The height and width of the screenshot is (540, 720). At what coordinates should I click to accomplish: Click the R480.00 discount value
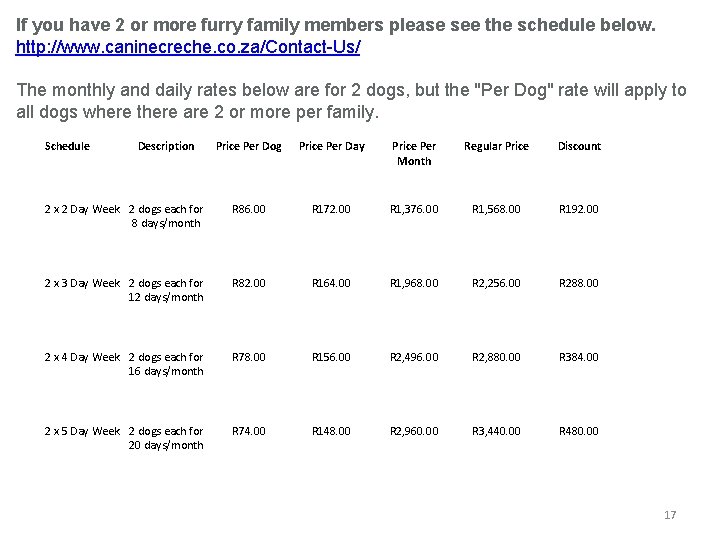[579, 431]
